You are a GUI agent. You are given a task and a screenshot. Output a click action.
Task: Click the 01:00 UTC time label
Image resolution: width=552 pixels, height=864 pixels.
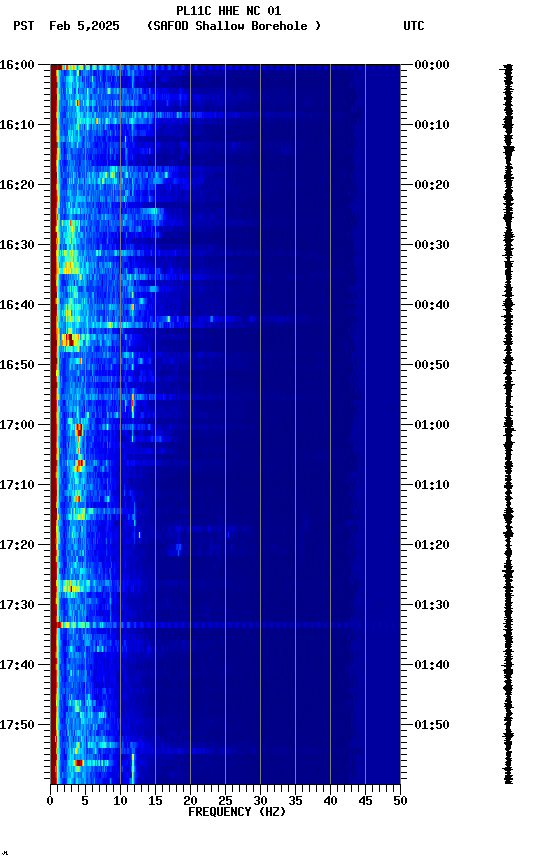[x=432, y=425]
